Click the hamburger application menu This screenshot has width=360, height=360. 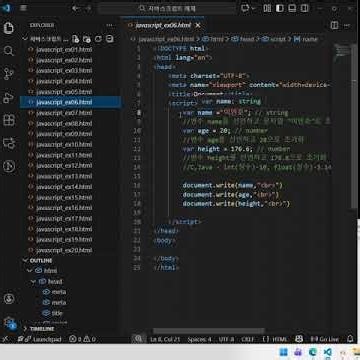(x=23, y=8)
